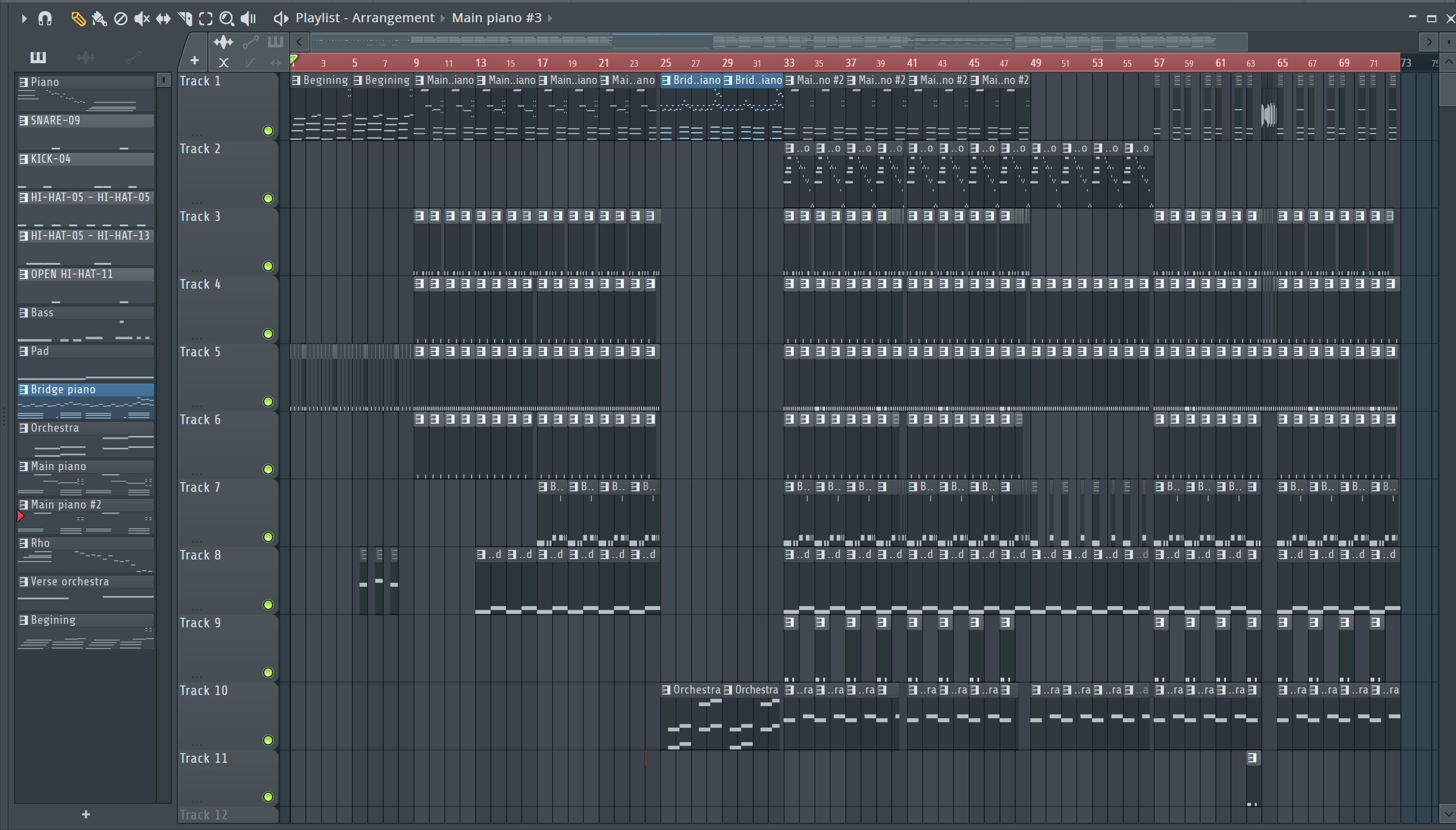The image size is (1456, 830).
Task: Click bar 49 on the timeline ruler
Action: (1035, 63)
